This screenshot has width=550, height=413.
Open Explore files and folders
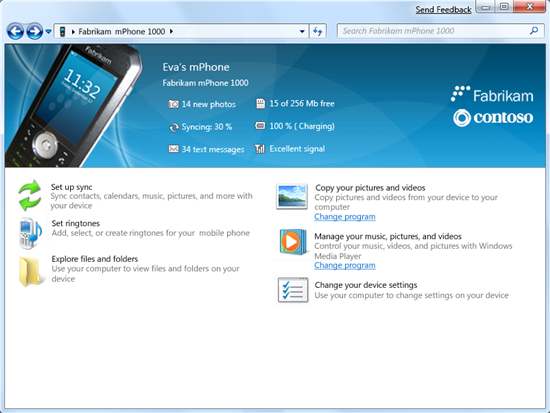[95, 259]
